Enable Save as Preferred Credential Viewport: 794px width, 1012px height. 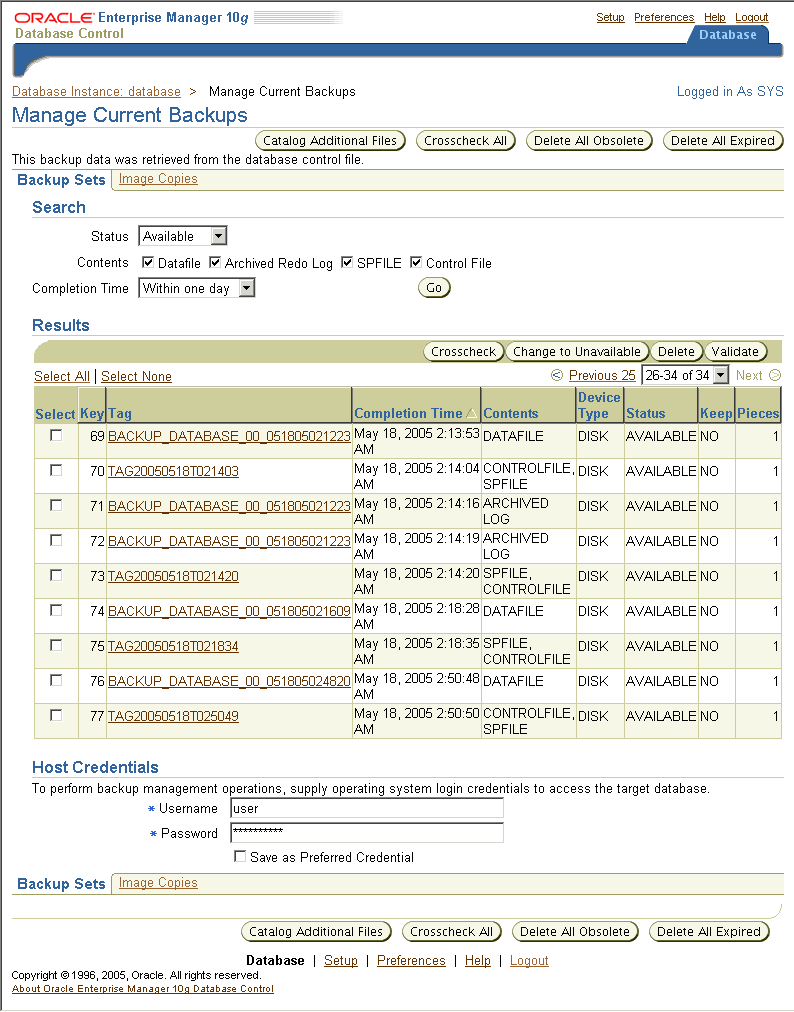pos(239,857)
